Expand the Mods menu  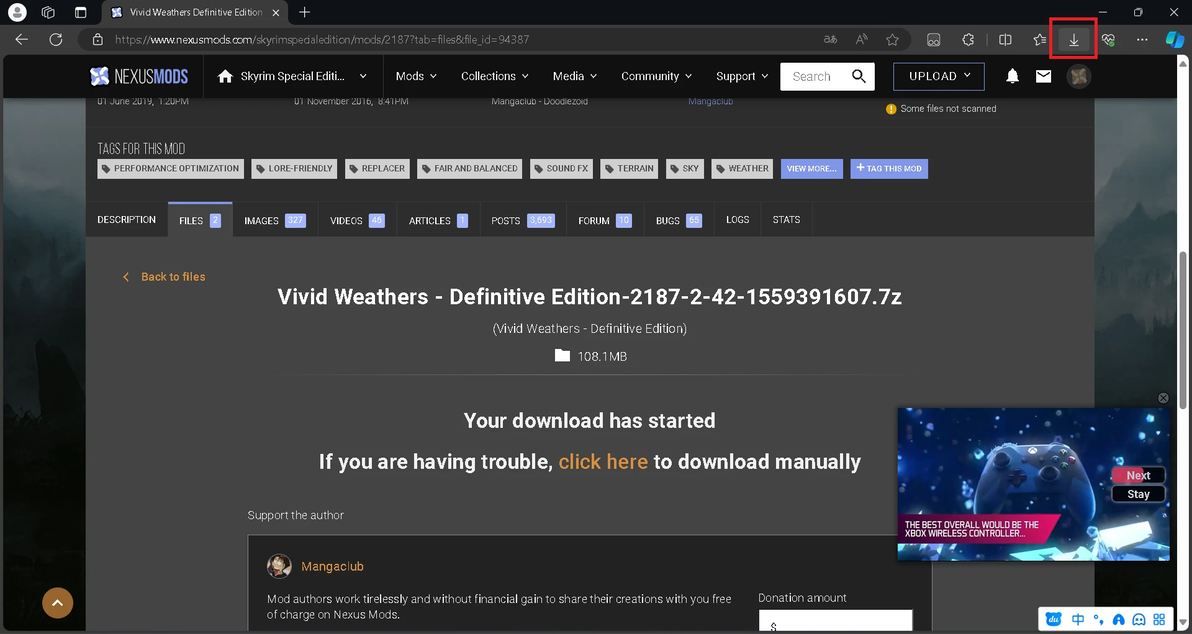(x=417, y=76)
